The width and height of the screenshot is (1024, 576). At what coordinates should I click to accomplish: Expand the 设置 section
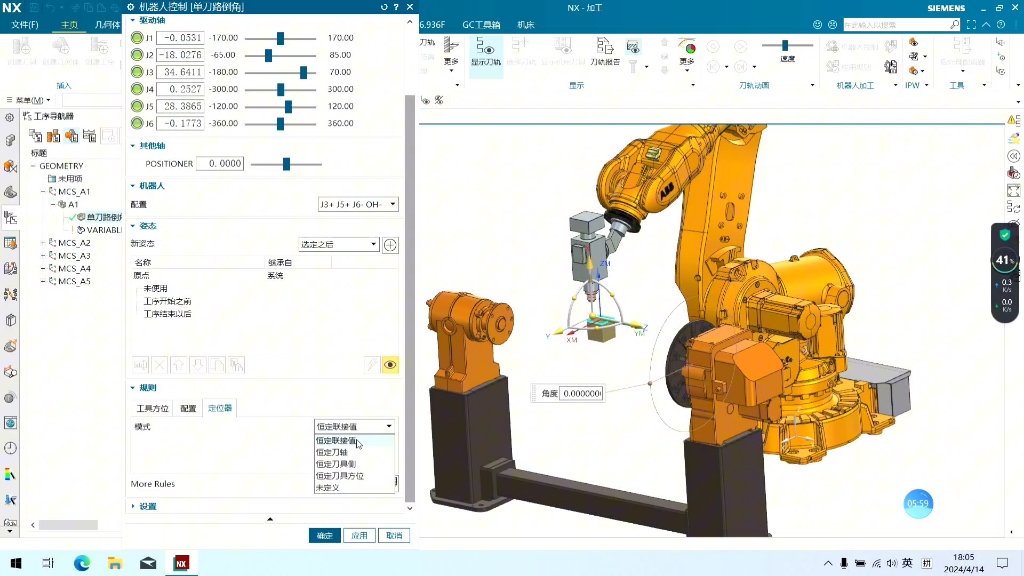click(148, 506)
